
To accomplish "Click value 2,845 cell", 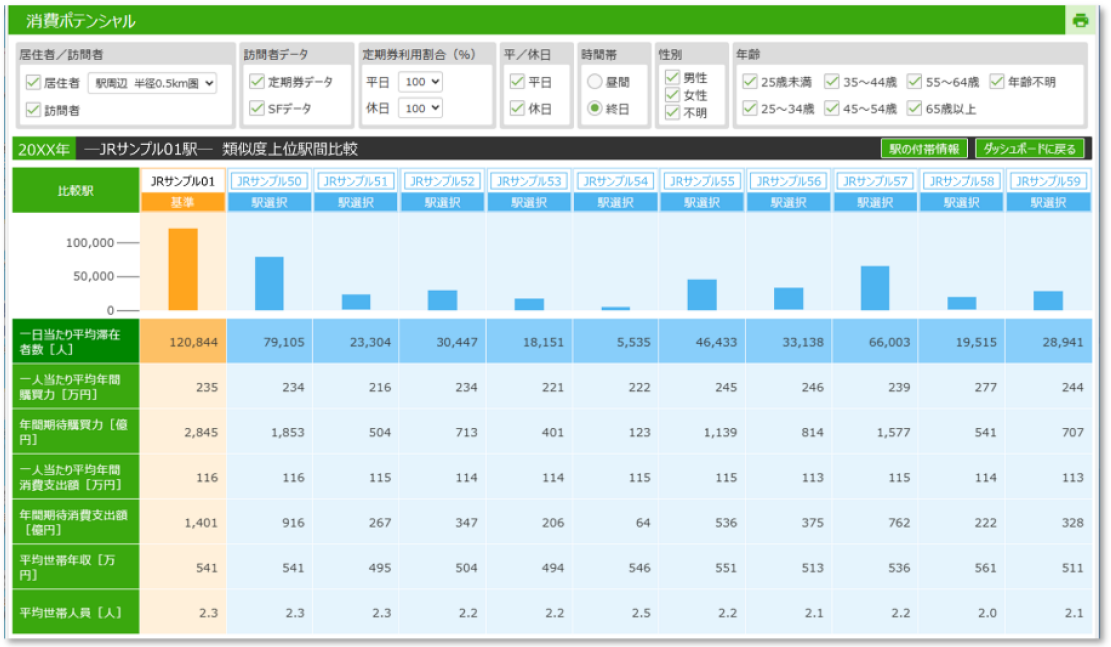I will coord(183,432).
